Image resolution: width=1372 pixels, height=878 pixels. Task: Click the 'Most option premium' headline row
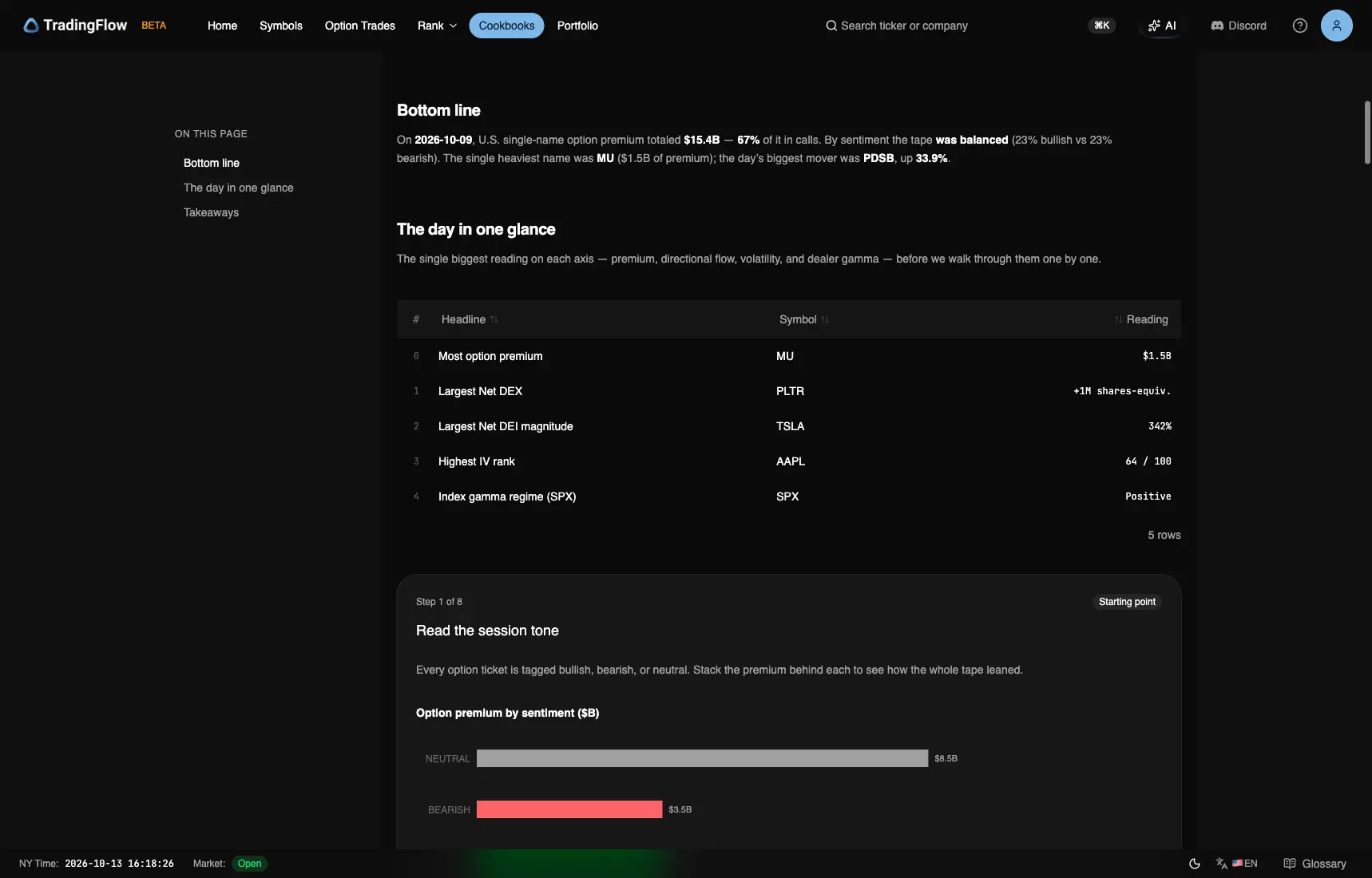(x=789, y=356)
